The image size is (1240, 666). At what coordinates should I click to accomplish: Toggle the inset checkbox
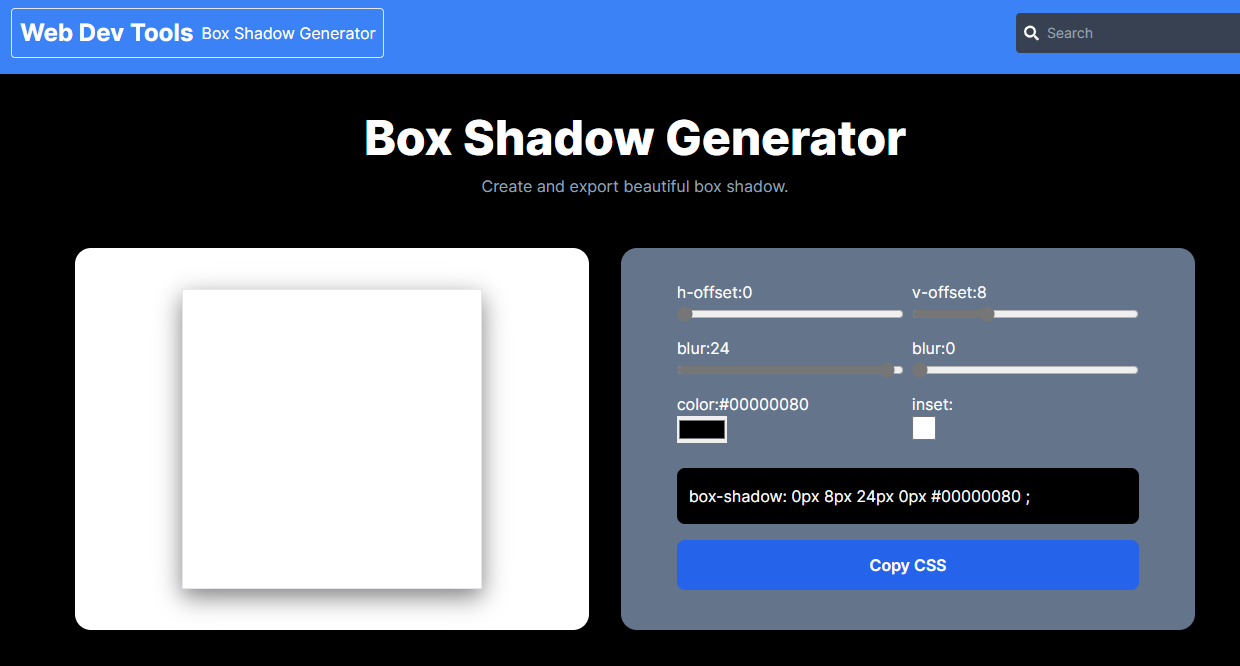(x=924, y=428)
